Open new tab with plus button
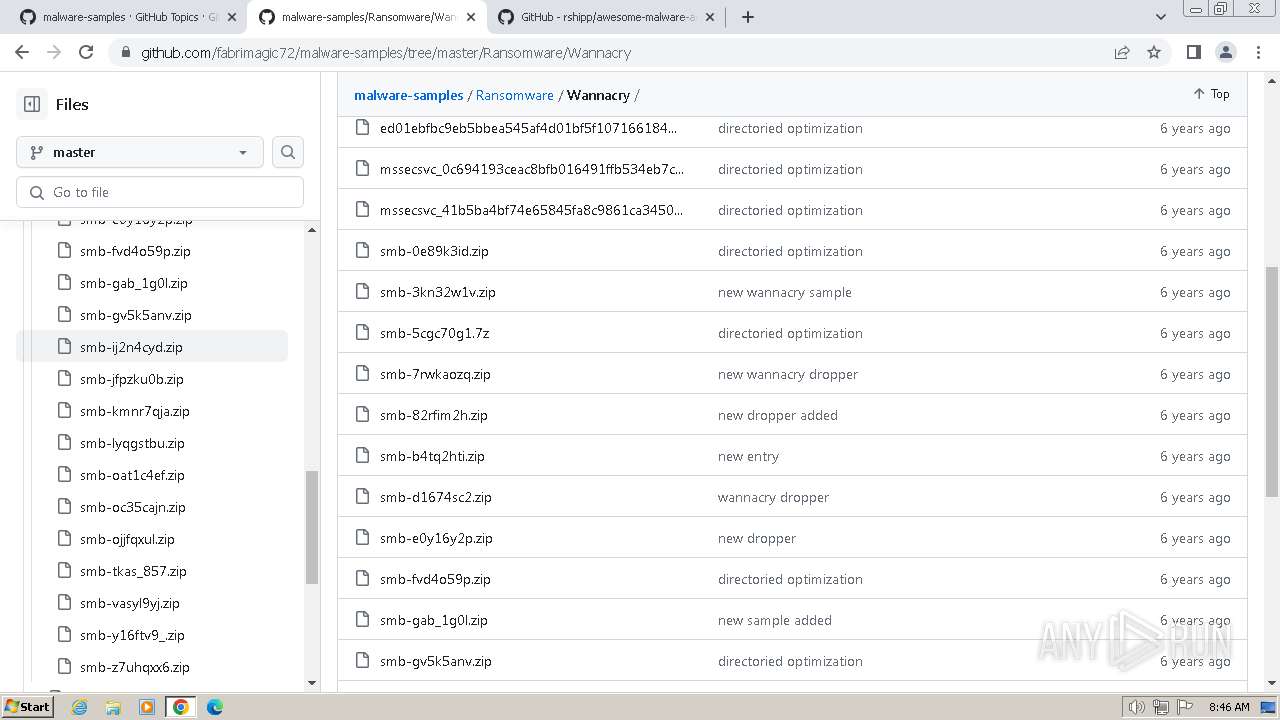This screenshot has width=1280, height=720. click(747, 17)
